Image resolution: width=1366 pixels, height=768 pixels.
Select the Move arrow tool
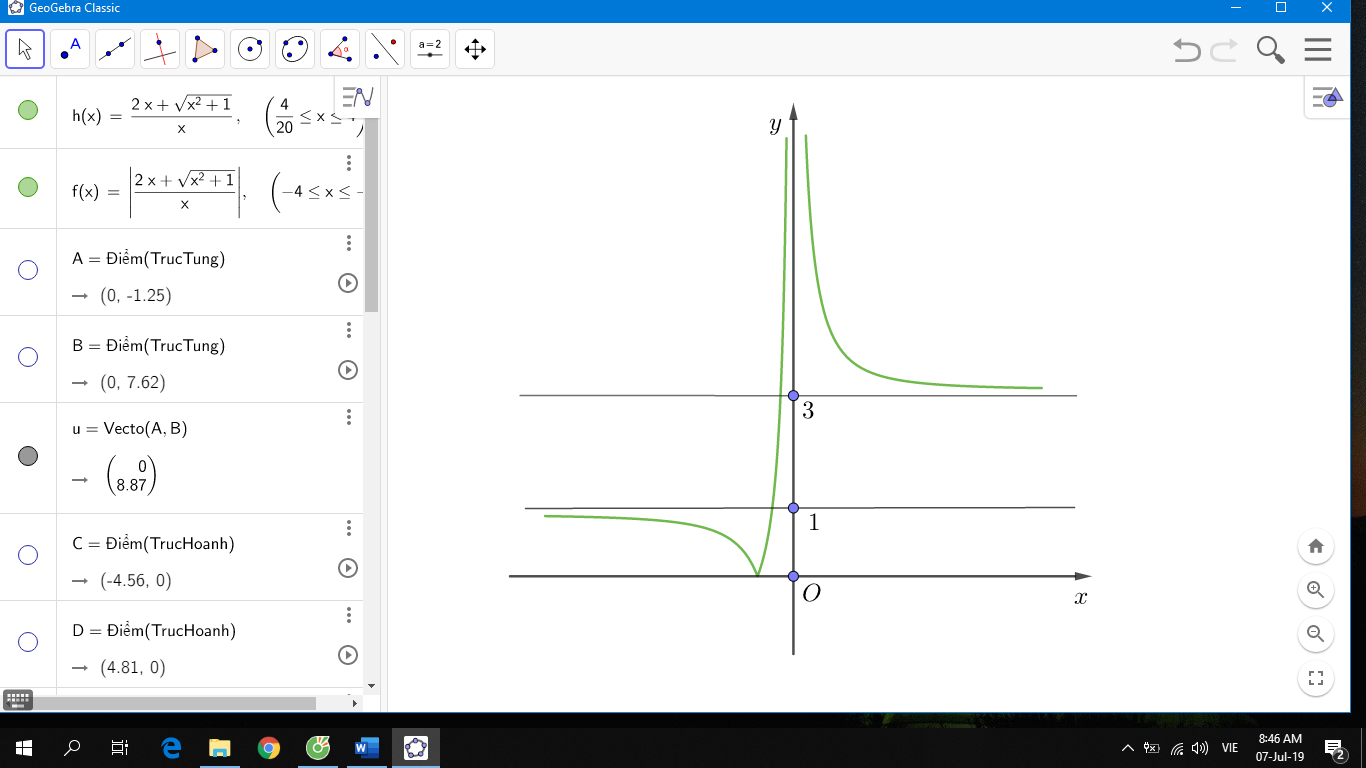point(25,49)
